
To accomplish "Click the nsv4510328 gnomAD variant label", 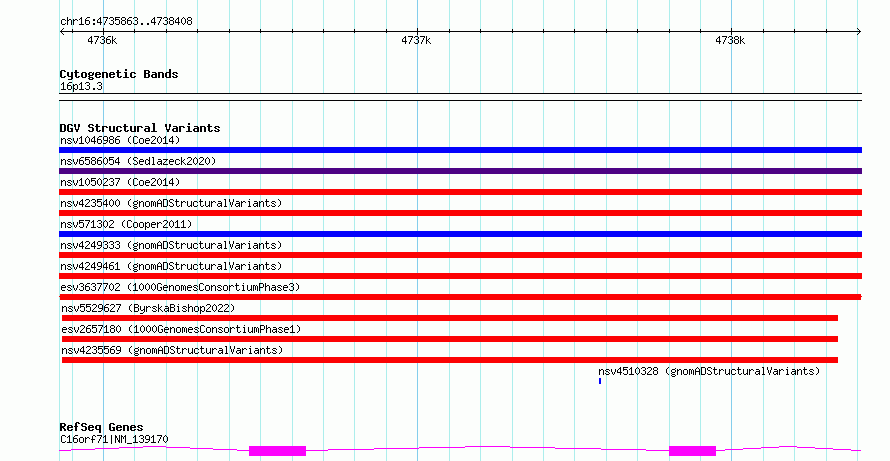I will coord(709,371).
